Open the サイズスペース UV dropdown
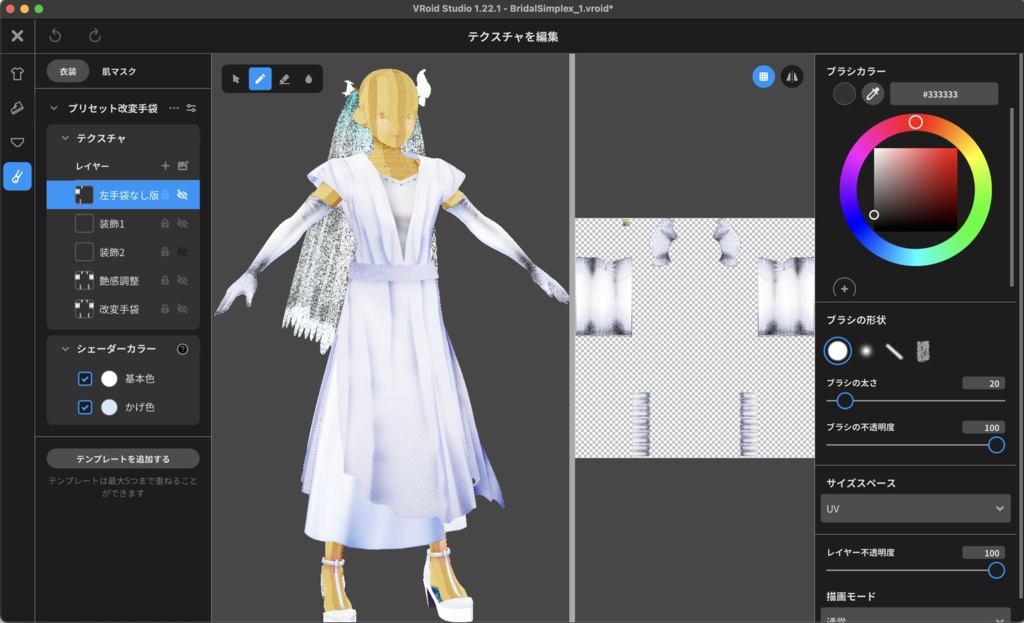This screenshot has width=1024, height=623. click(x=915, y=509)
